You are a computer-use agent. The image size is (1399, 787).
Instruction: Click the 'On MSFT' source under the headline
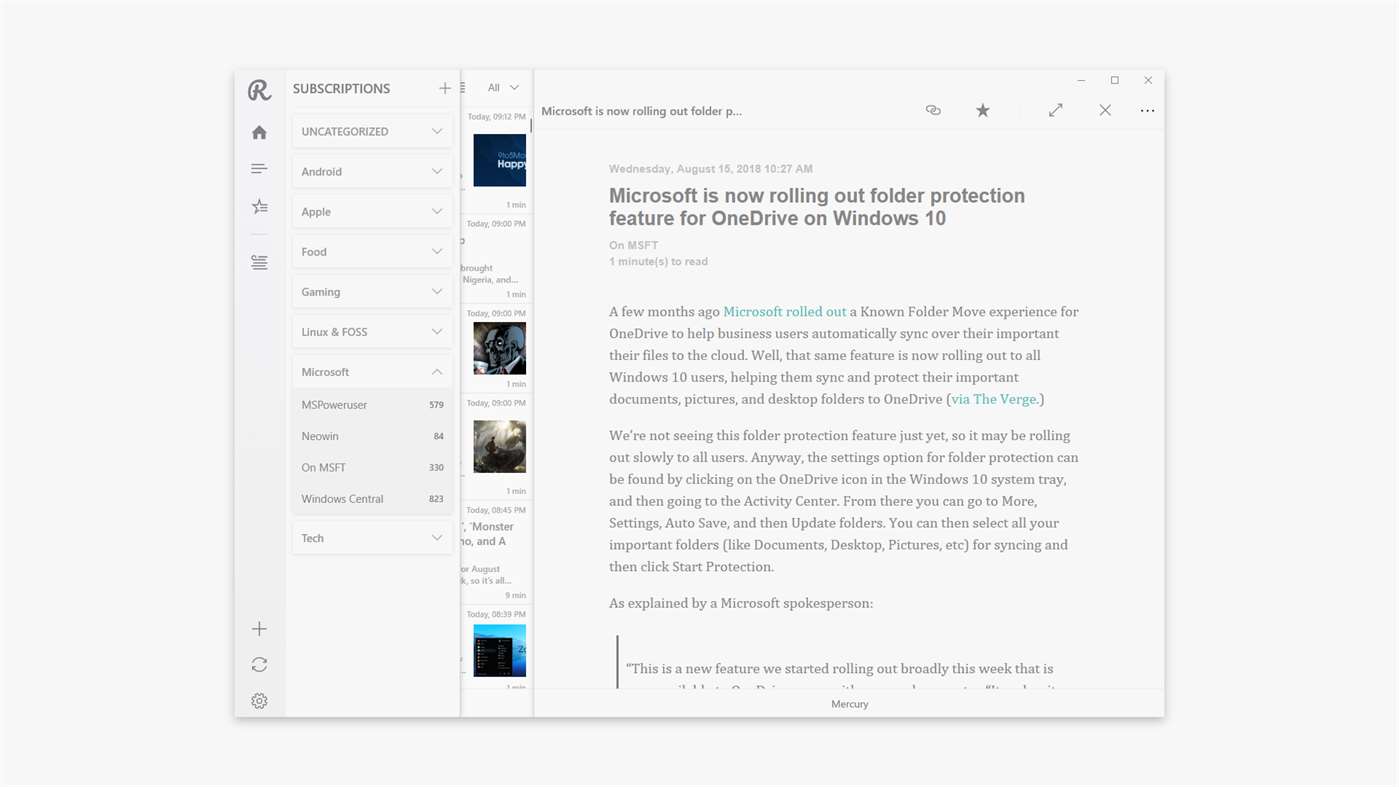click(633, 245)
